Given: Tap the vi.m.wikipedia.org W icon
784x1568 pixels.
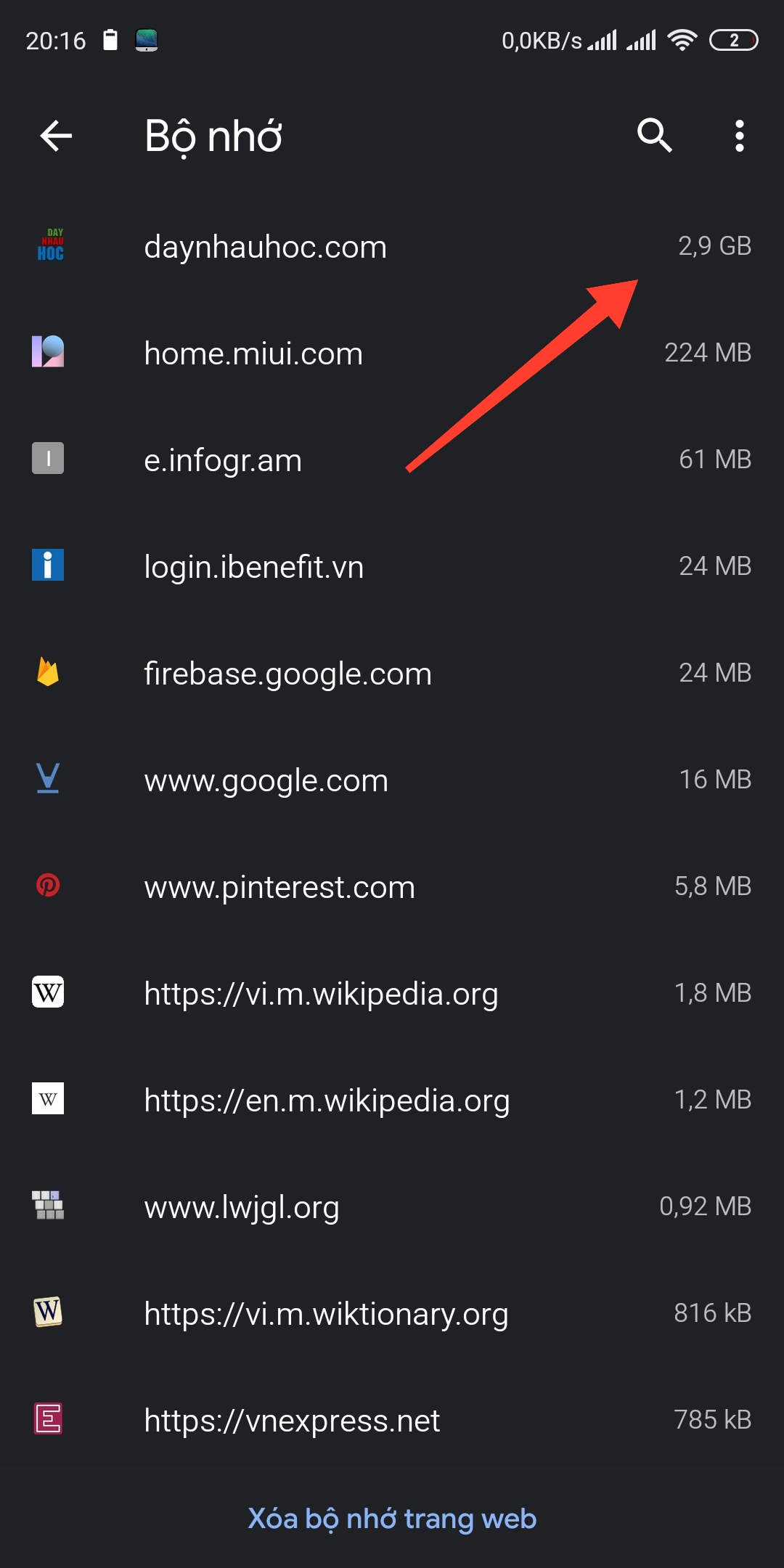Looking at the screenshot, I should (x=48, y=992).
